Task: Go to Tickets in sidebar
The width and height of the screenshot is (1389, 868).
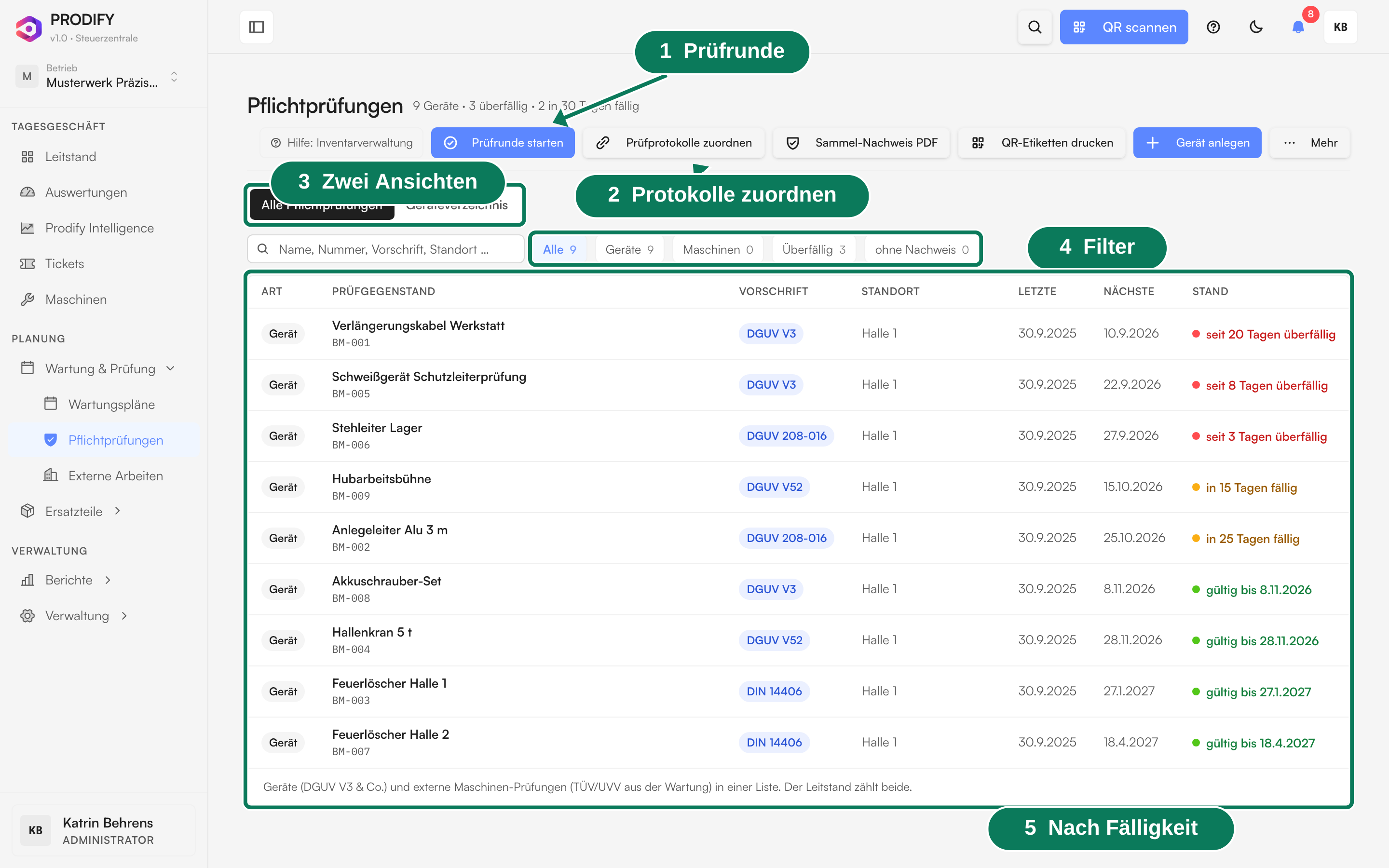Action: coord(64,263)
